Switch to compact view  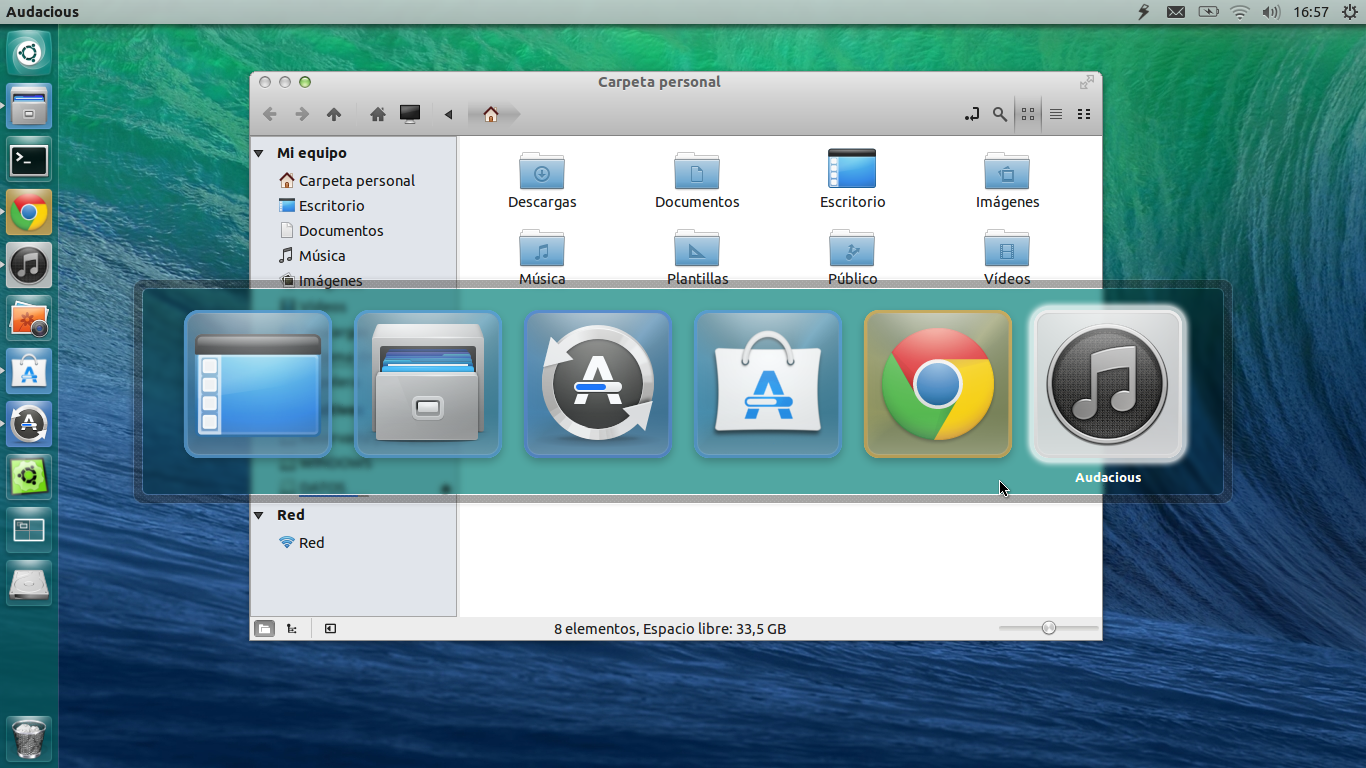click(x=1084, y=114)
